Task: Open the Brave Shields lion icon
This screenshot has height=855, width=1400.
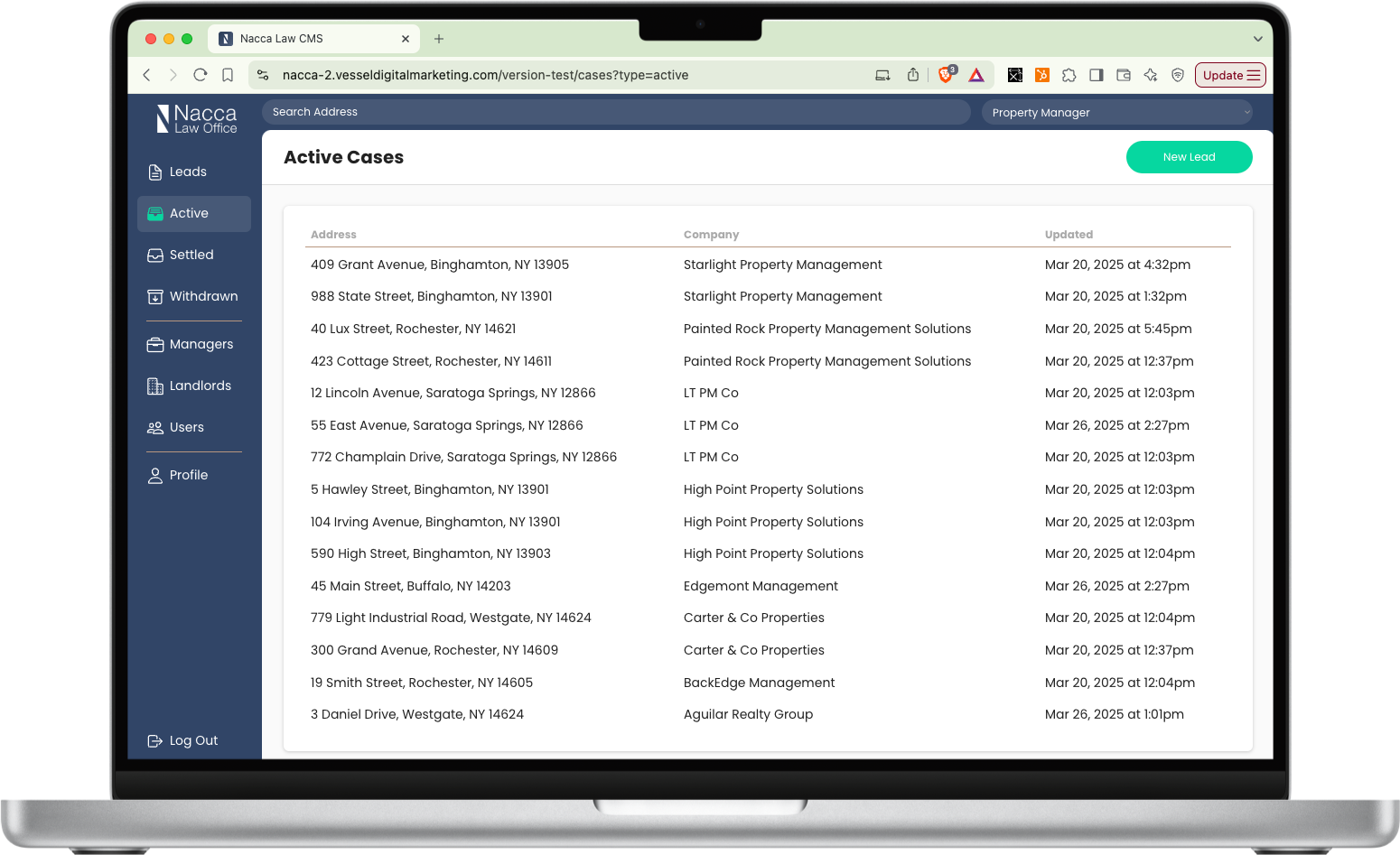Action: (947, 75)
